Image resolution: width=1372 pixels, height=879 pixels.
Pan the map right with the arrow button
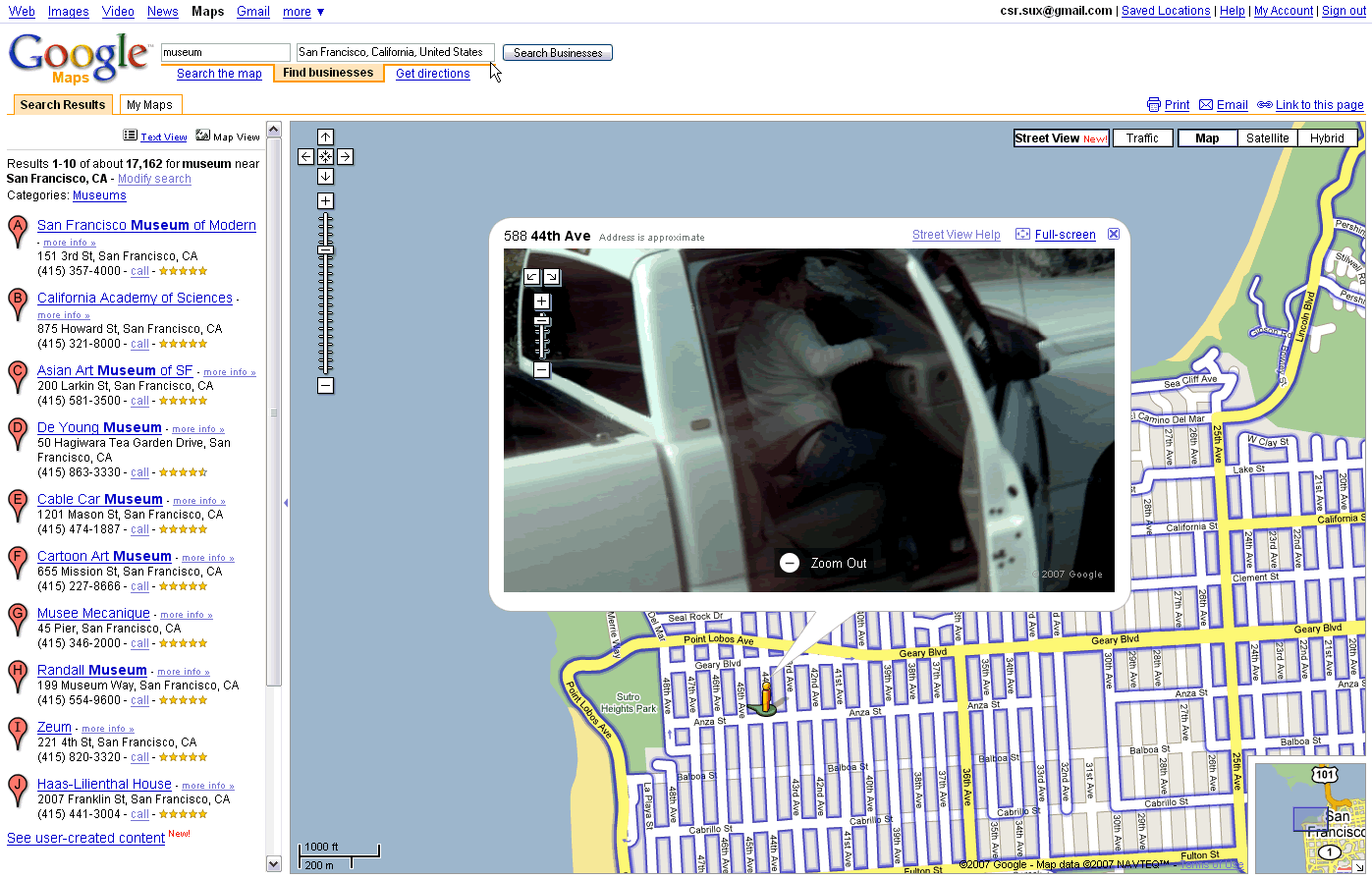coord(346,157)
